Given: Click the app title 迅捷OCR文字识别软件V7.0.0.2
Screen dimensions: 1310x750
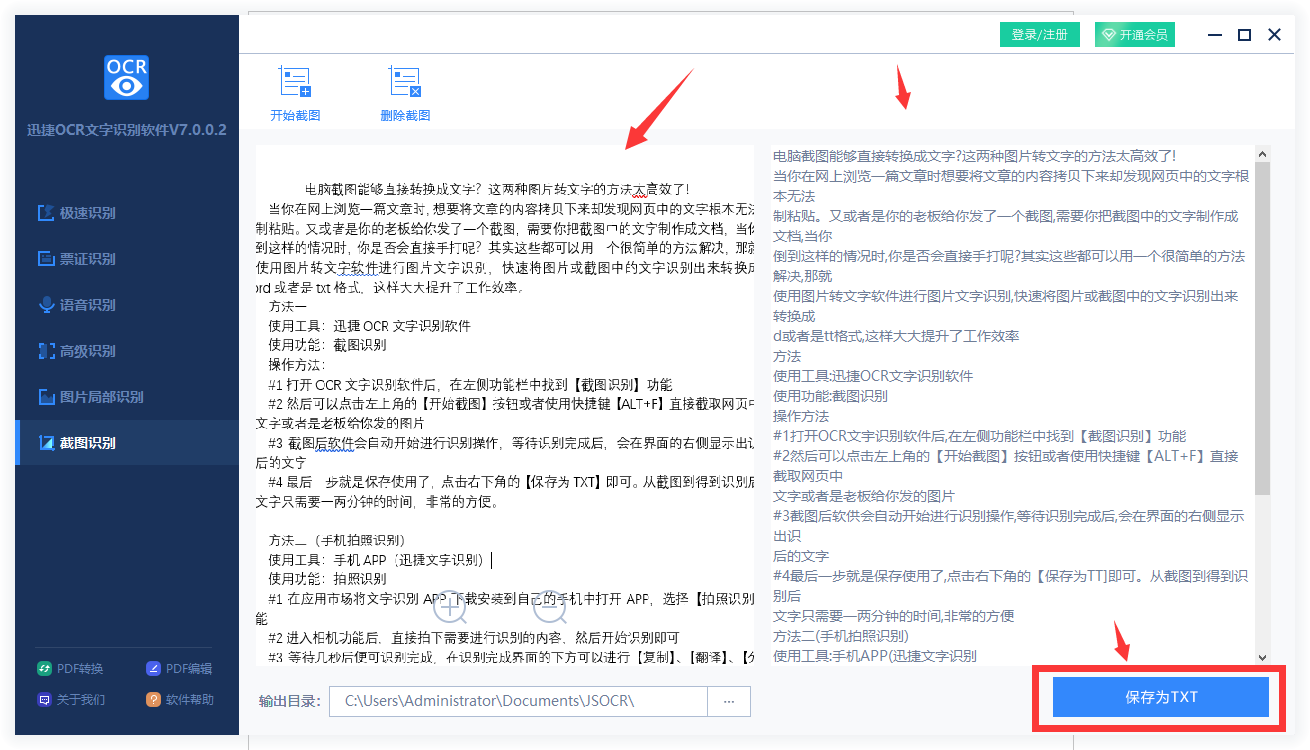Looking at the screenshot, I should pyautogui.click(x=127, y=130).
